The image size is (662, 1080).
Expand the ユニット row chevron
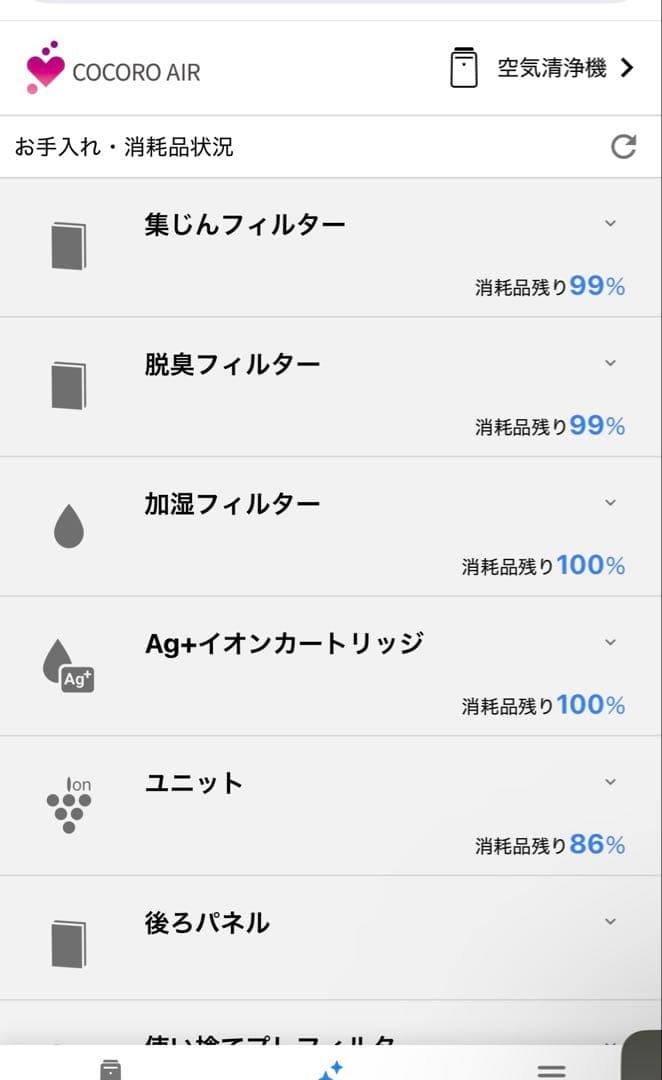click(611, 782)
